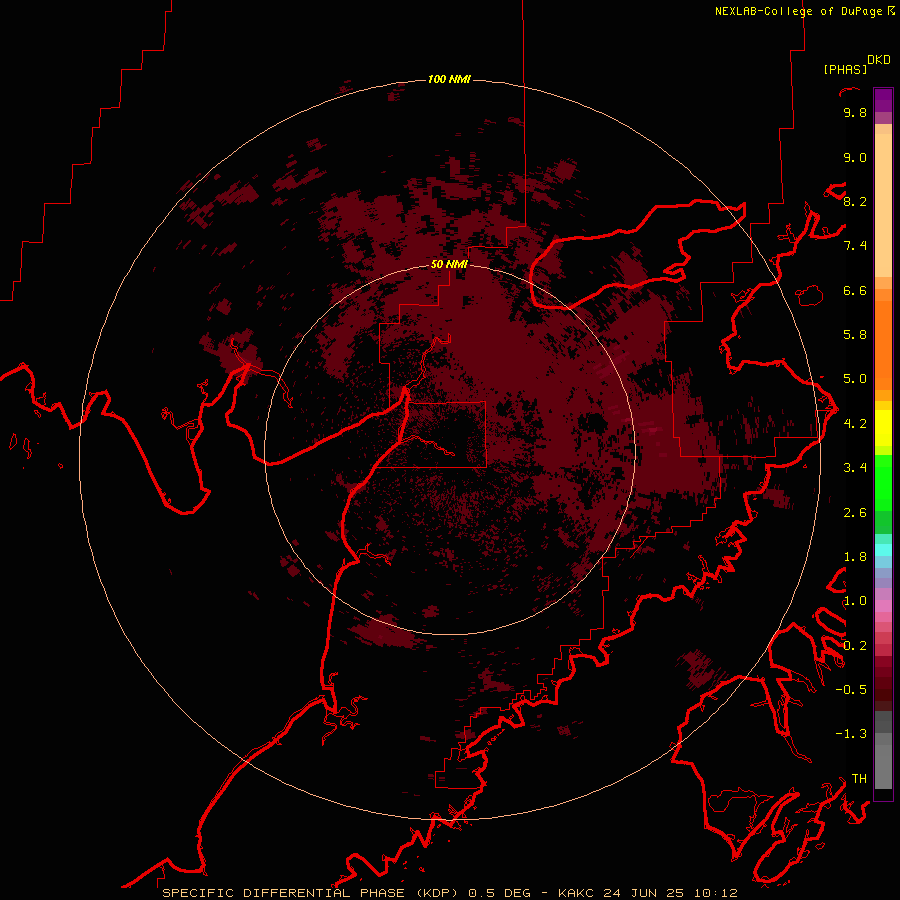Click the 0.5 DEG elevation text

point(499,893)
